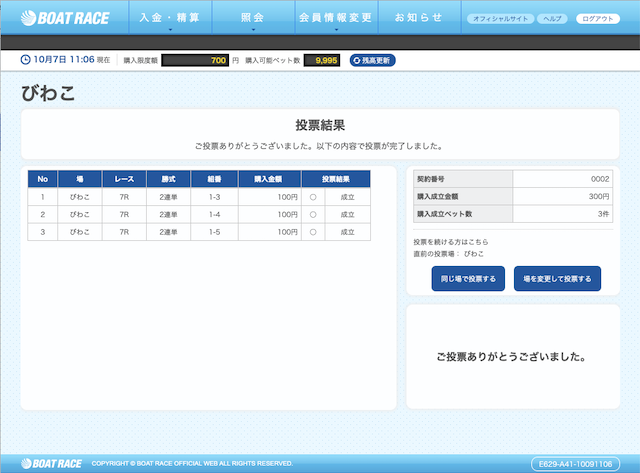The image size is (640, 473).
Task: Open the 入金・精算 dropdown menu
Action: coord(170,19)
